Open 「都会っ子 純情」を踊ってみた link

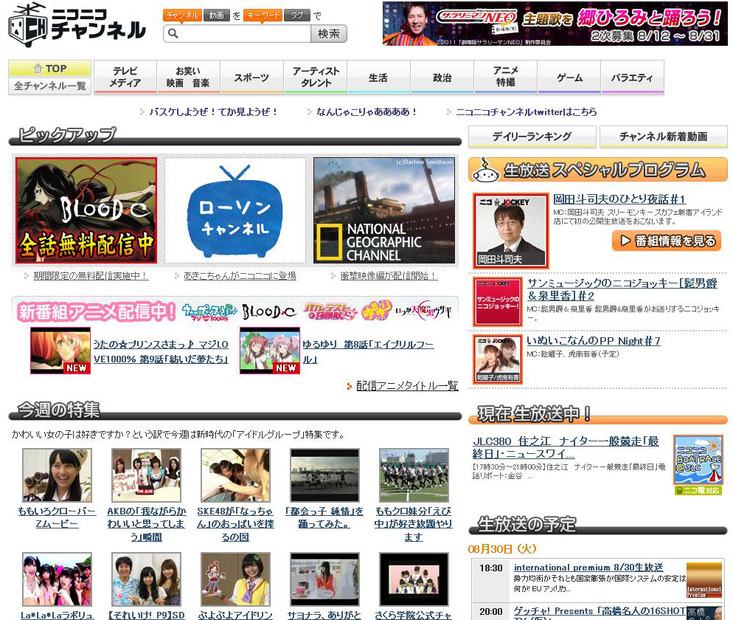coord(324,518)
